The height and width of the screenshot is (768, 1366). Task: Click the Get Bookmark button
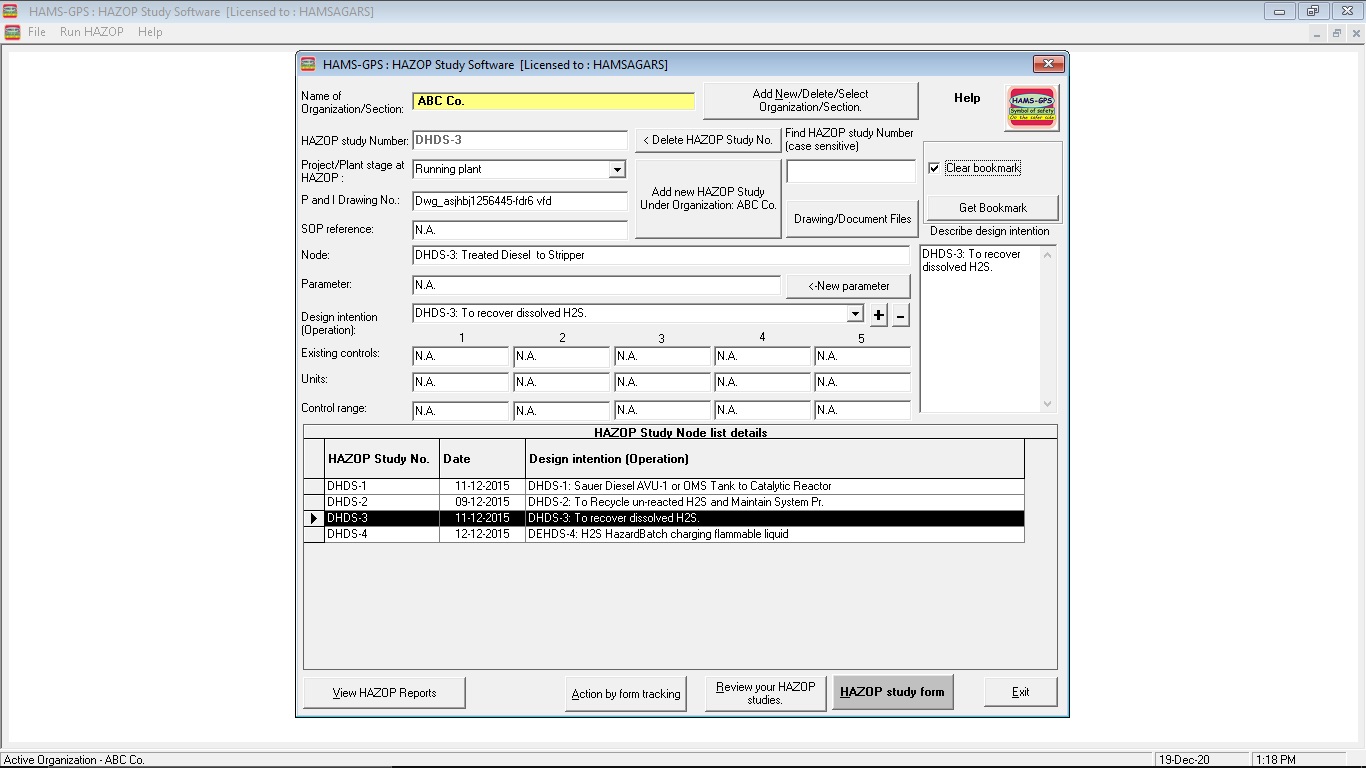tap(991, 207)
